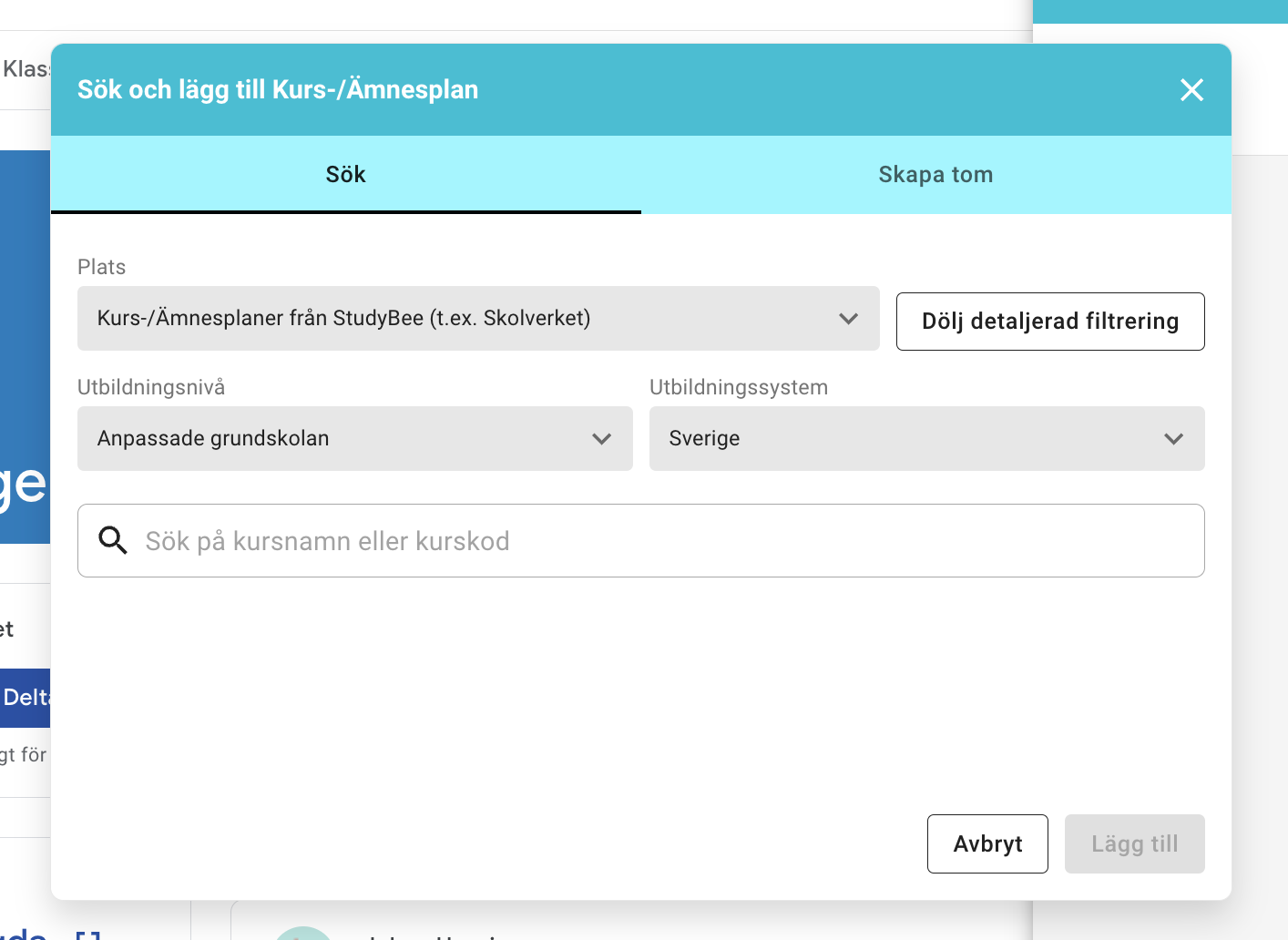Image resolution: width=1288 pixels, height=940 pixels.
Task: Click the chevron on the Plats field
Action: pyautogui.click(x=849, y=319)
